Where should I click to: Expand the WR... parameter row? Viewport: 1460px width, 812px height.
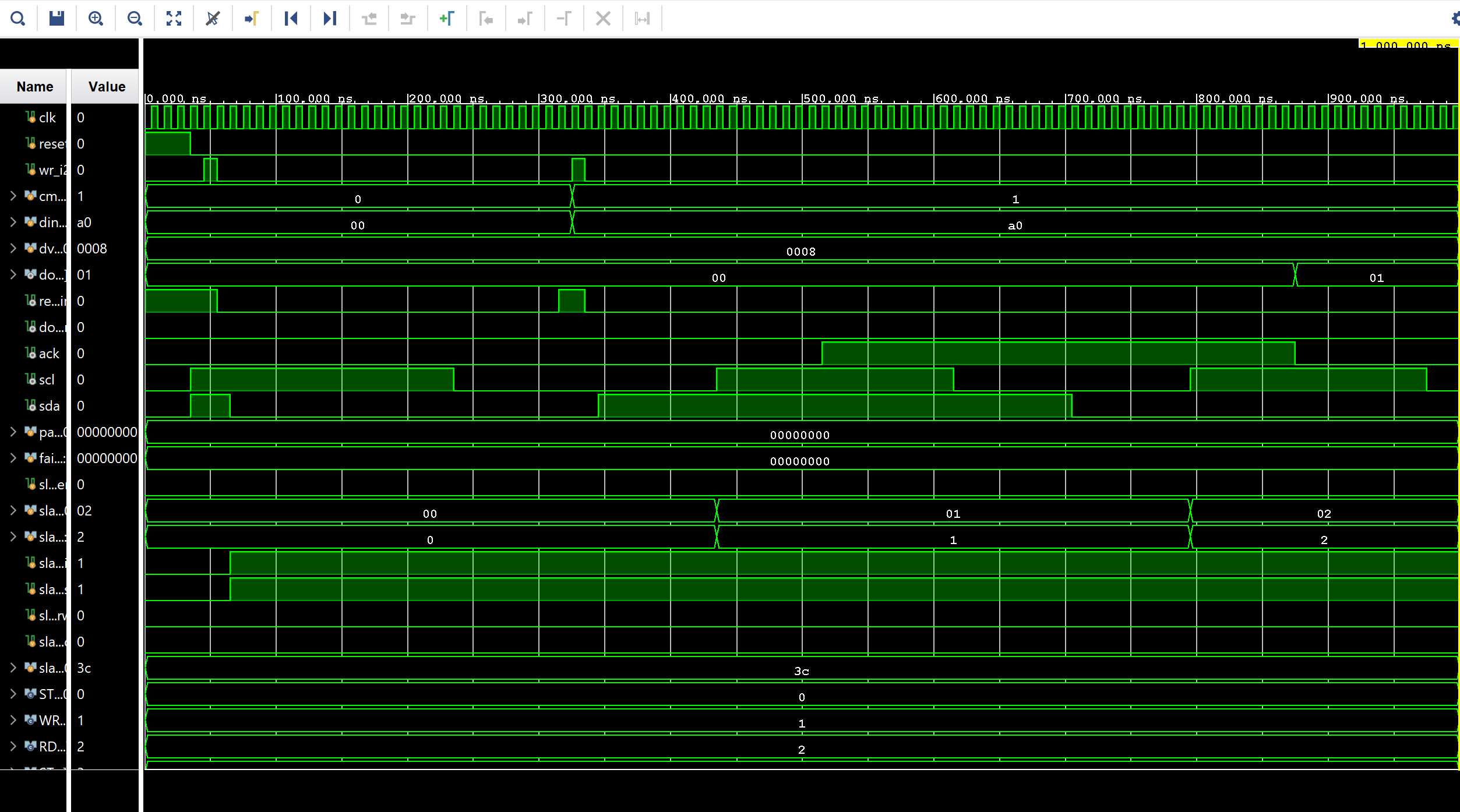click(x=13, y=721)
